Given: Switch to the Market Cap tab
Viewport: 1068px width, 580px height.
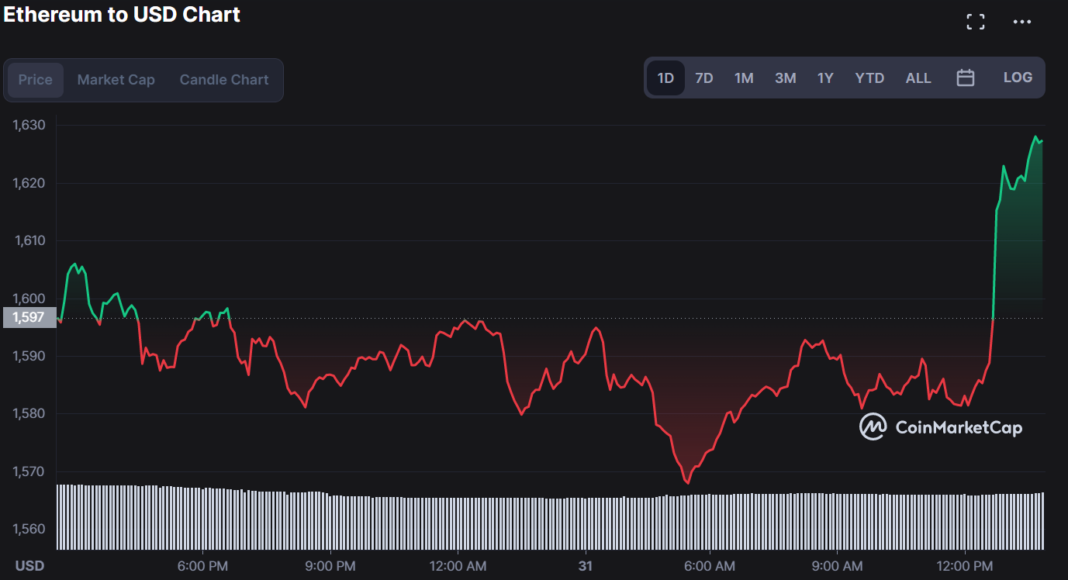Looking at the screenshot, I should point(115,79).
